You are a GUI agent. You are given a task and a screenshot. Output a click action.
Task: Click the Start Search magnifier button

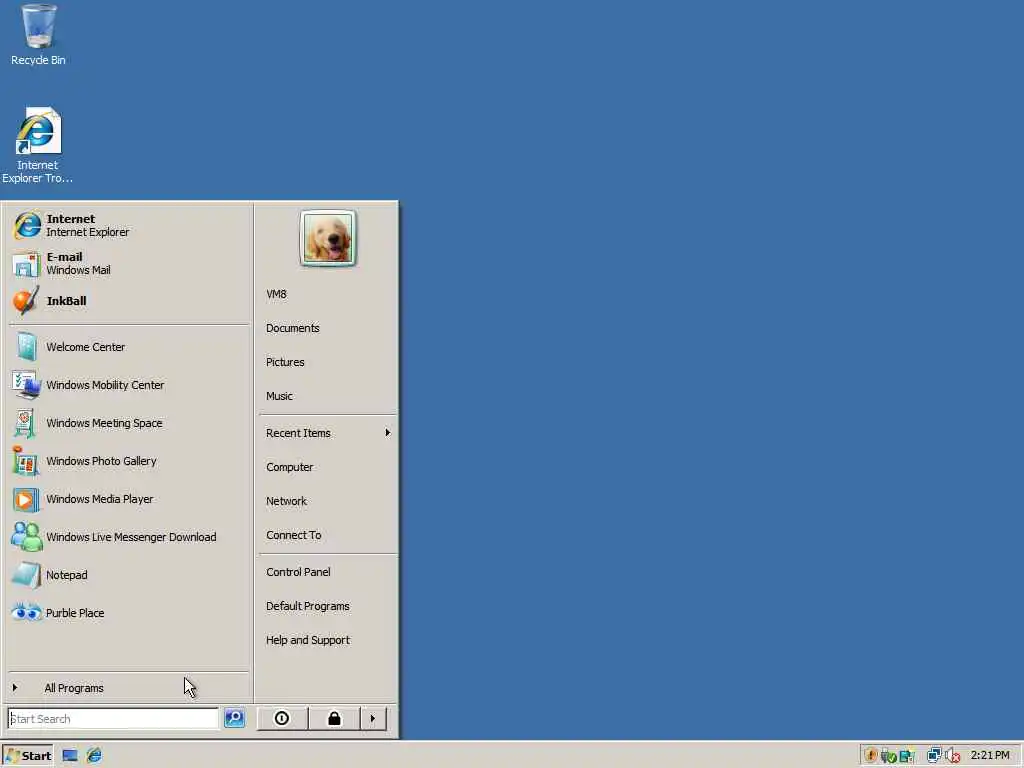[234, 718]
